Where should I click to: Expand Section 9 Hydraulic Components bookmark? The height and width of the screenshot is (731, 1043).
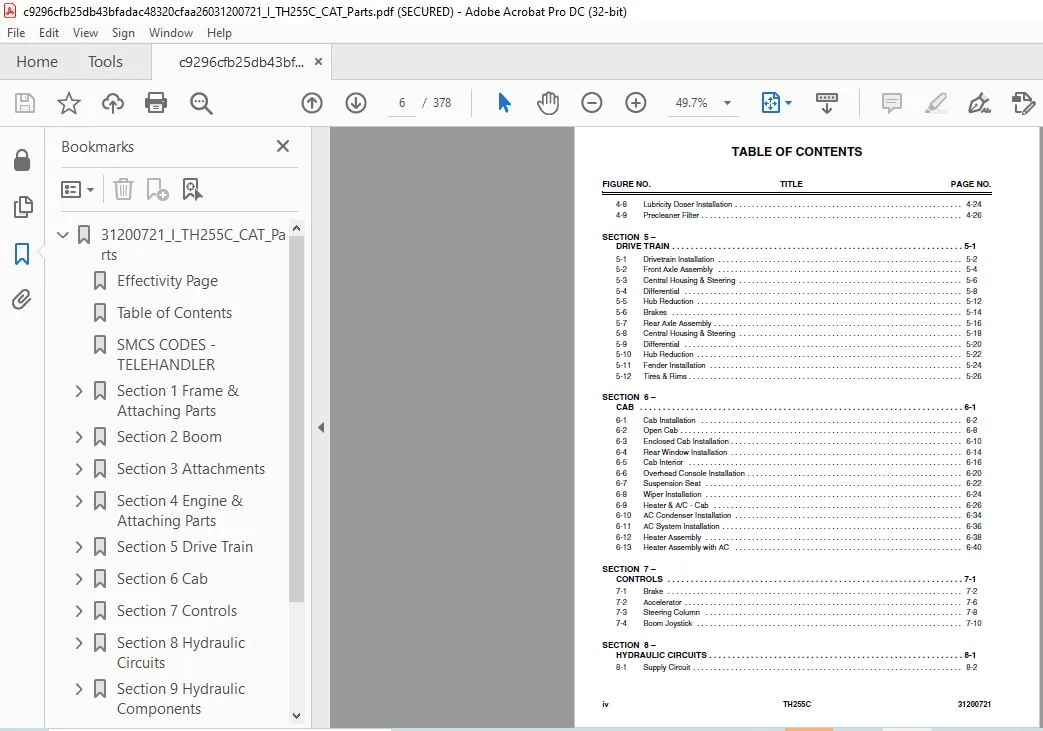click(x=79, y=689)
